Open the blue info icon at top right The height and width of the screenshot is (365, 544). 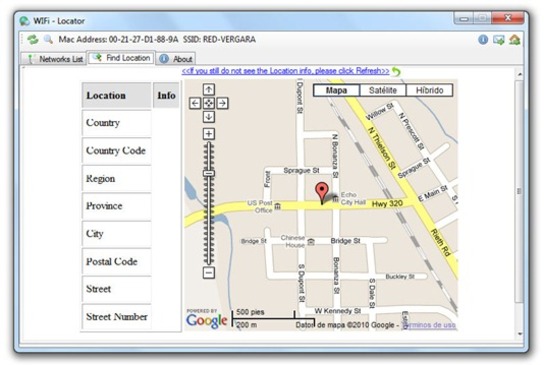483,40
